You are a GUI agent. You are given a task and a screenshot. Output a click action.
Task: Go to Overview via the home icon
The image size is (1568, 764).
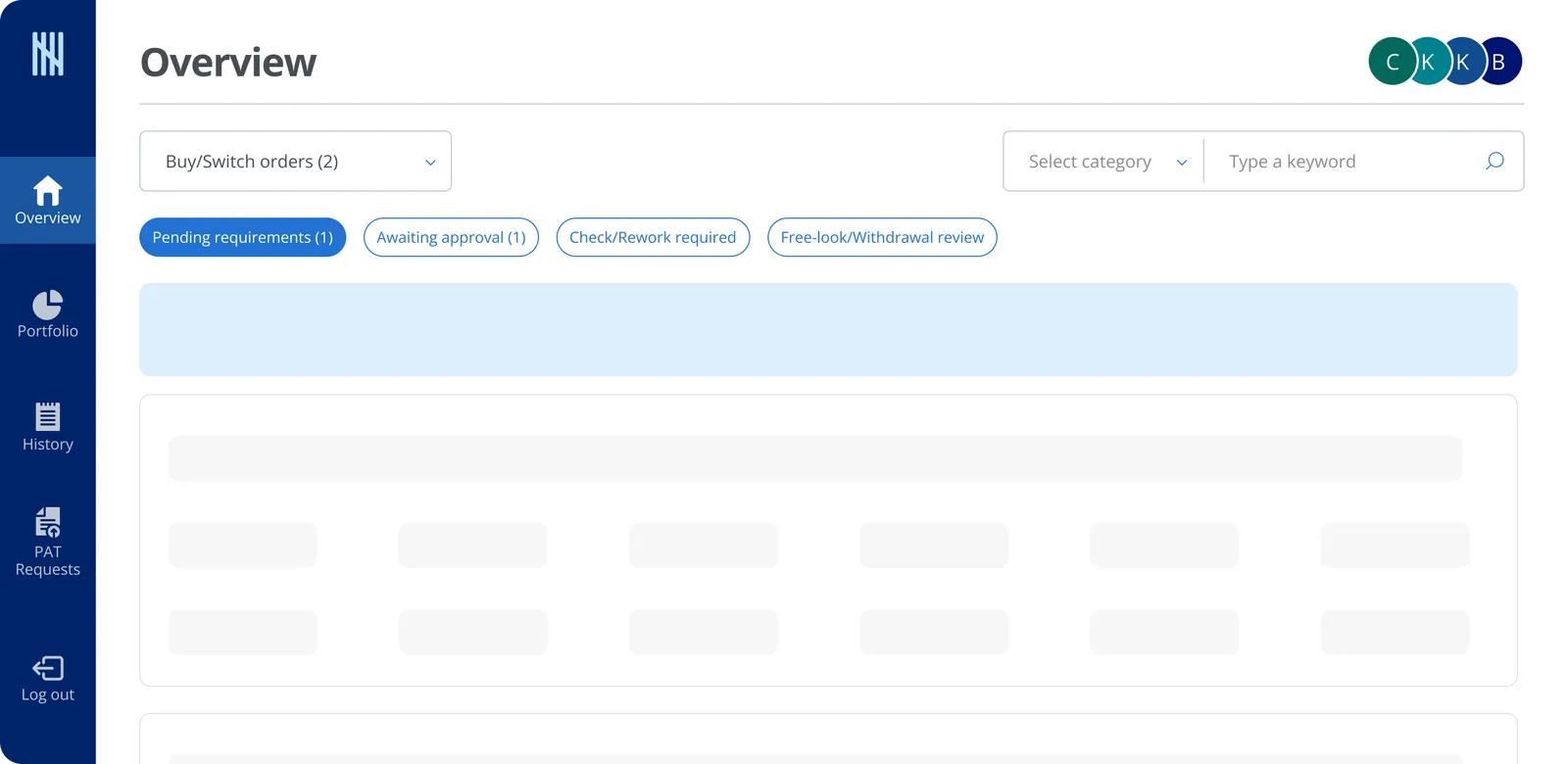point(47,191)
